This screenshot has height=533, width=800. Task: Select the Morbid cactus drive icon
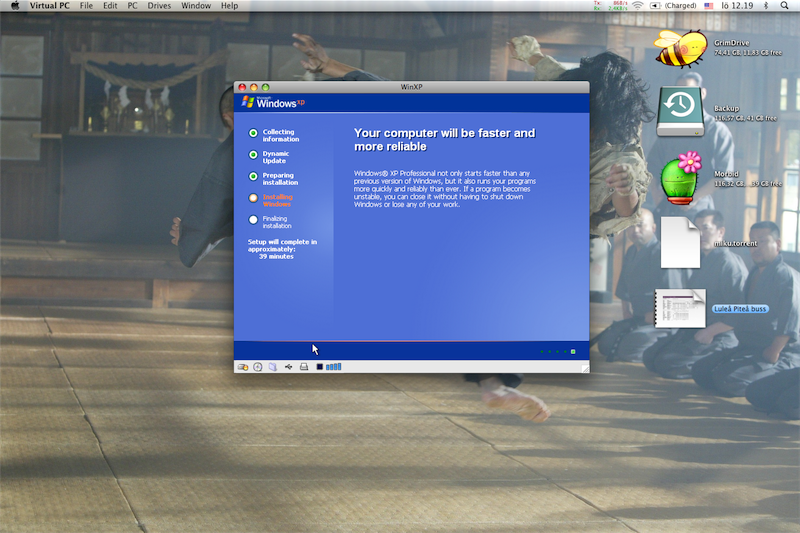tap(681, 177)
